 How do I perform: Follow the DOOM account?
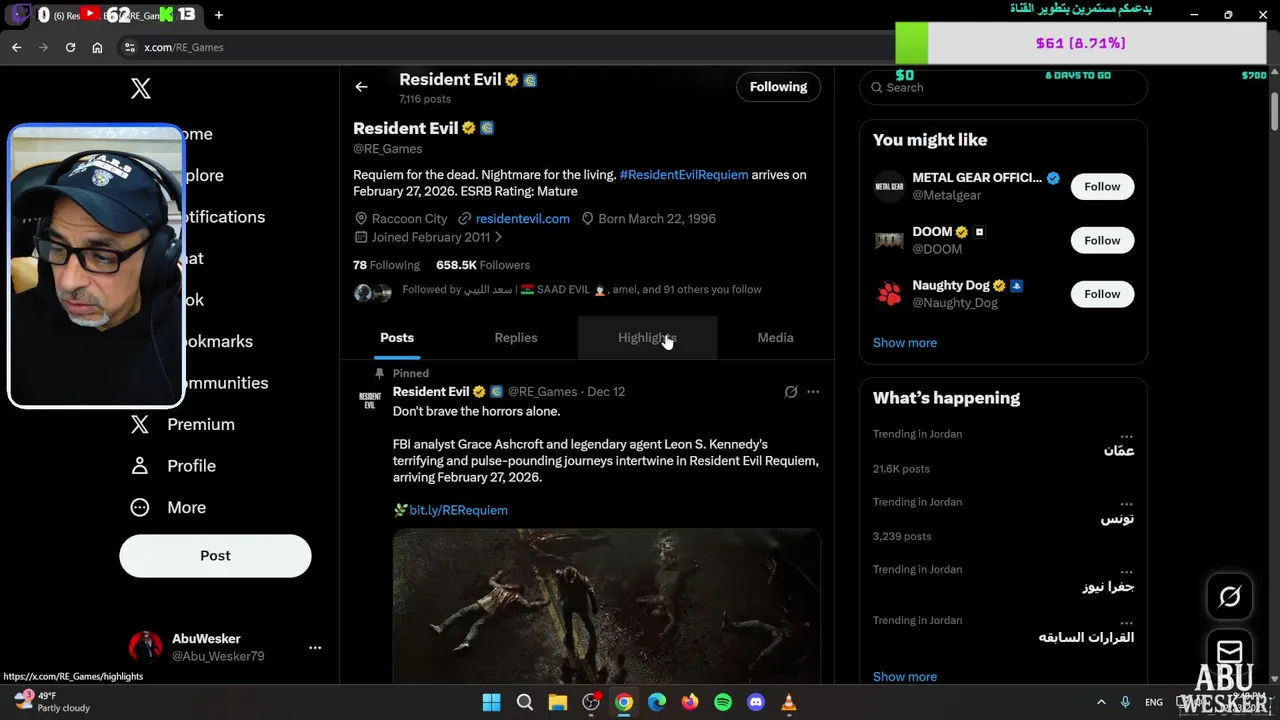(1102, 240)
